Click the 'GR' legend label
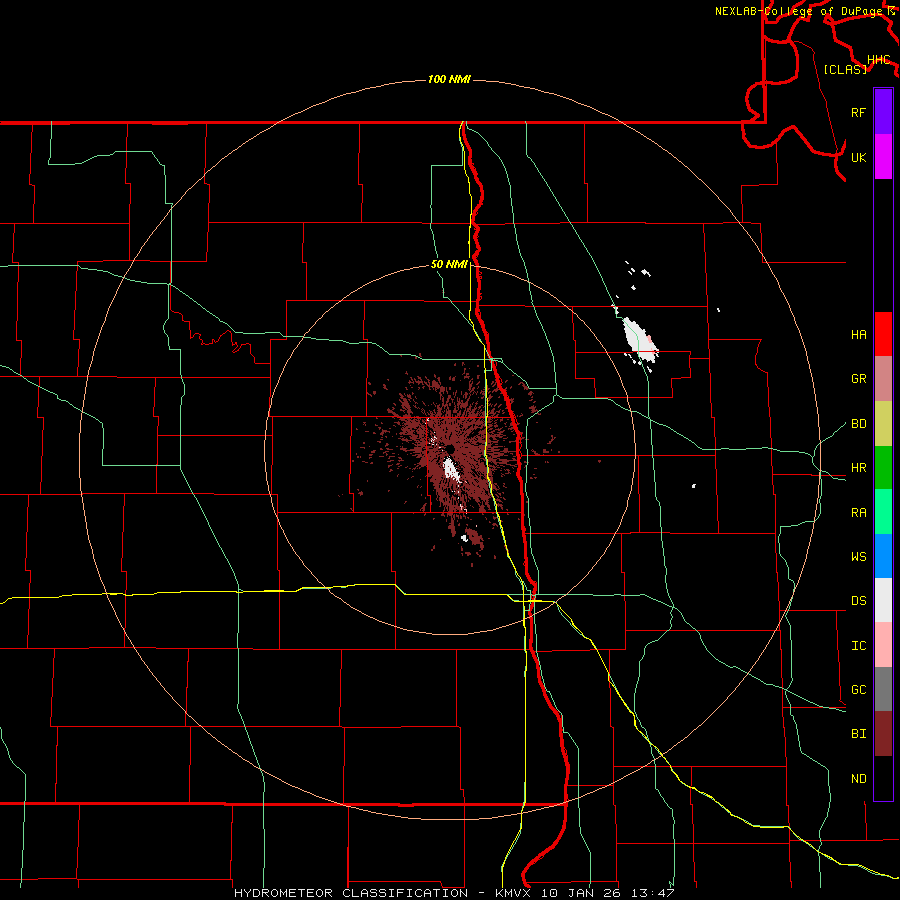The image size is (900, 900). (x=858, y=379)
